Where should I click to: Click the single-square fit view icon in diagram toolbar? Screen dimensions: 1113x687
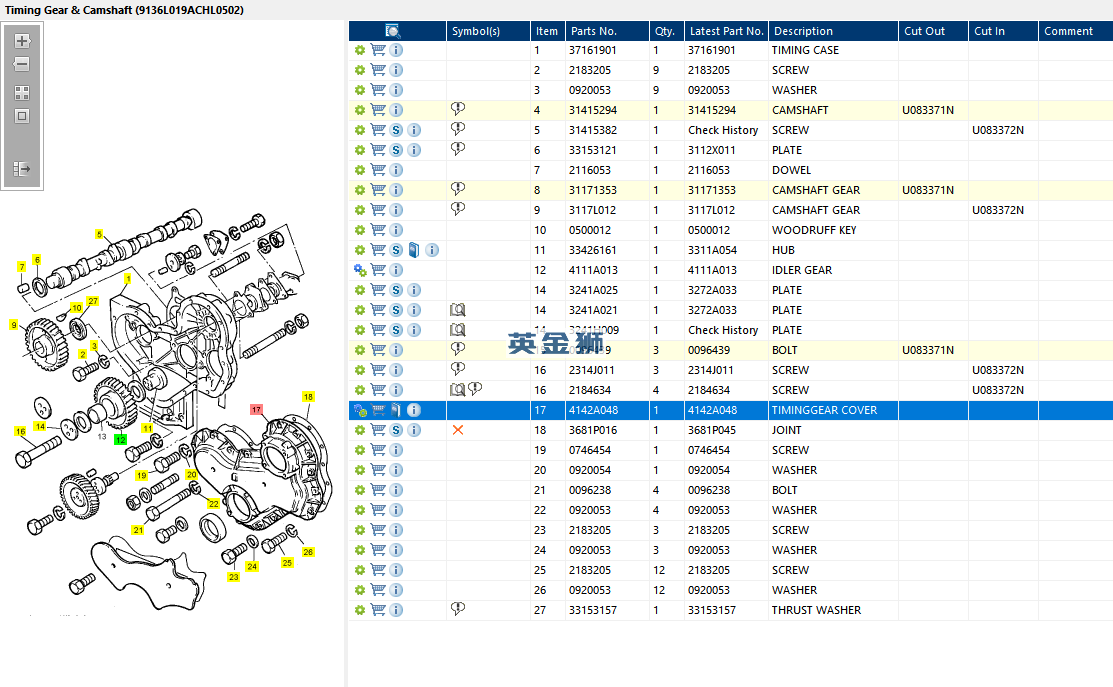[22, 116]
